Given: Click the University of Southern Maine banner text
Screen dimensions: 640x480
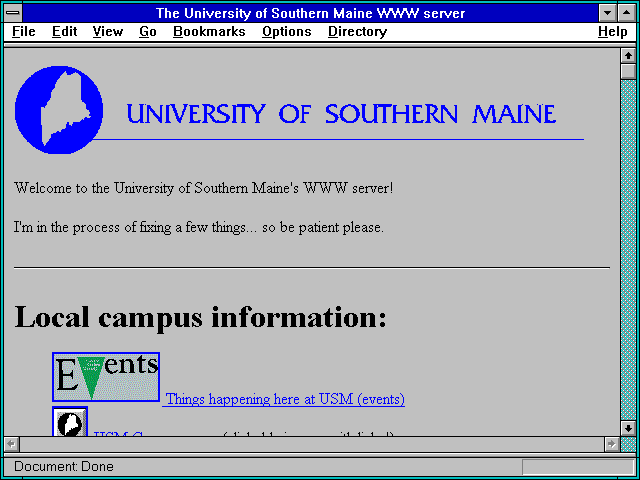Looking at the screenshot, I should pos(341,114).
